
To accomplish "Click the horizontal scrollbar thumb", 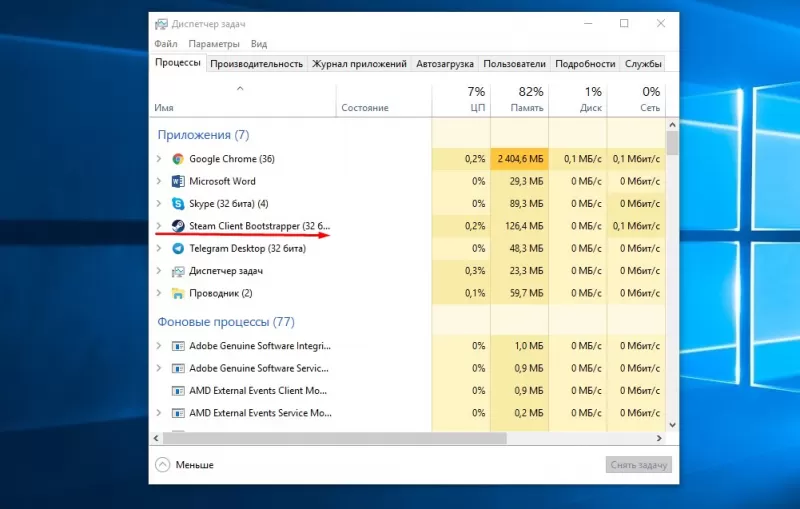I will click(x=335, y=438).
